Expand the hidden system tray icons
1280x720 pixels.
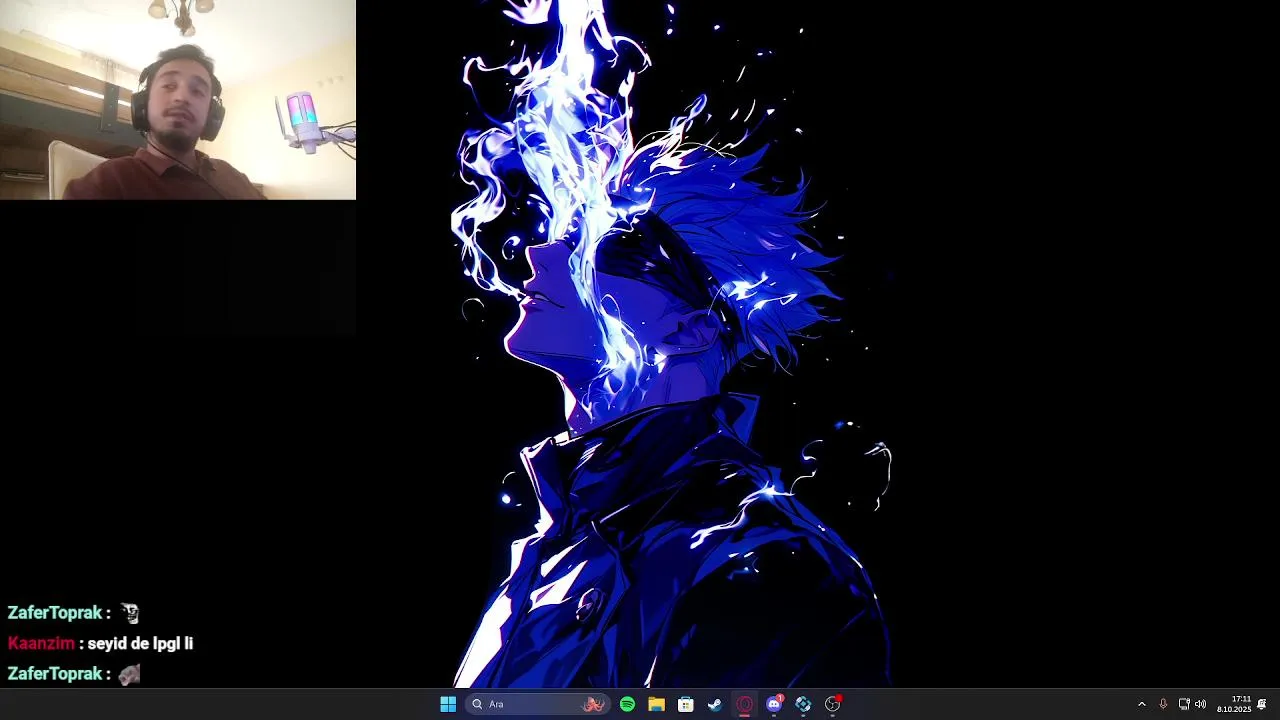tap(1142, 704)
